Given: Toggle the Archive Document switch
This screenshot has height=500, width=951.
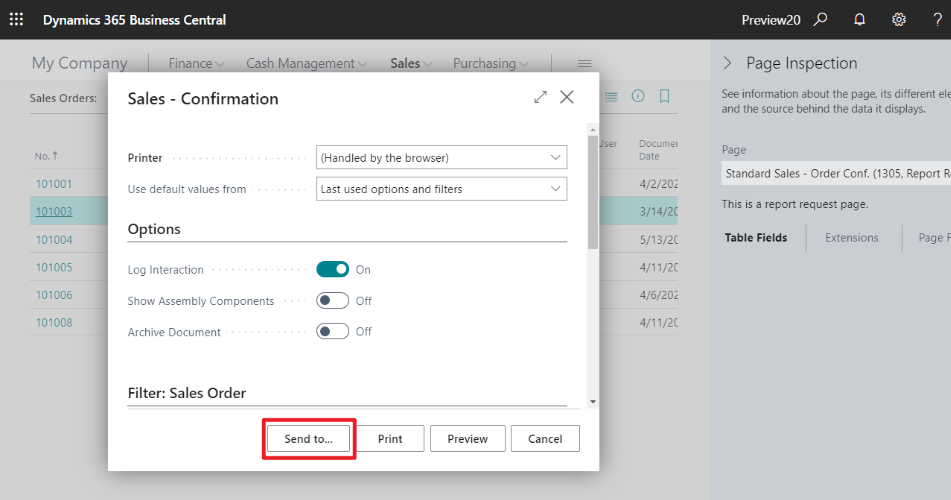Looking at the screenshot, I should [332, 331].
